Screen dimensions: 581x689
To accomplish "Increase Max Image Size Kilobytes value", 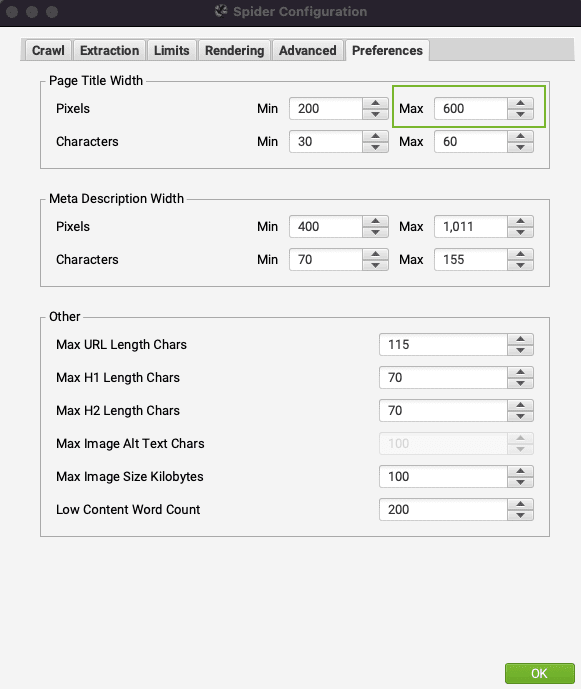I will click(520, 471).
